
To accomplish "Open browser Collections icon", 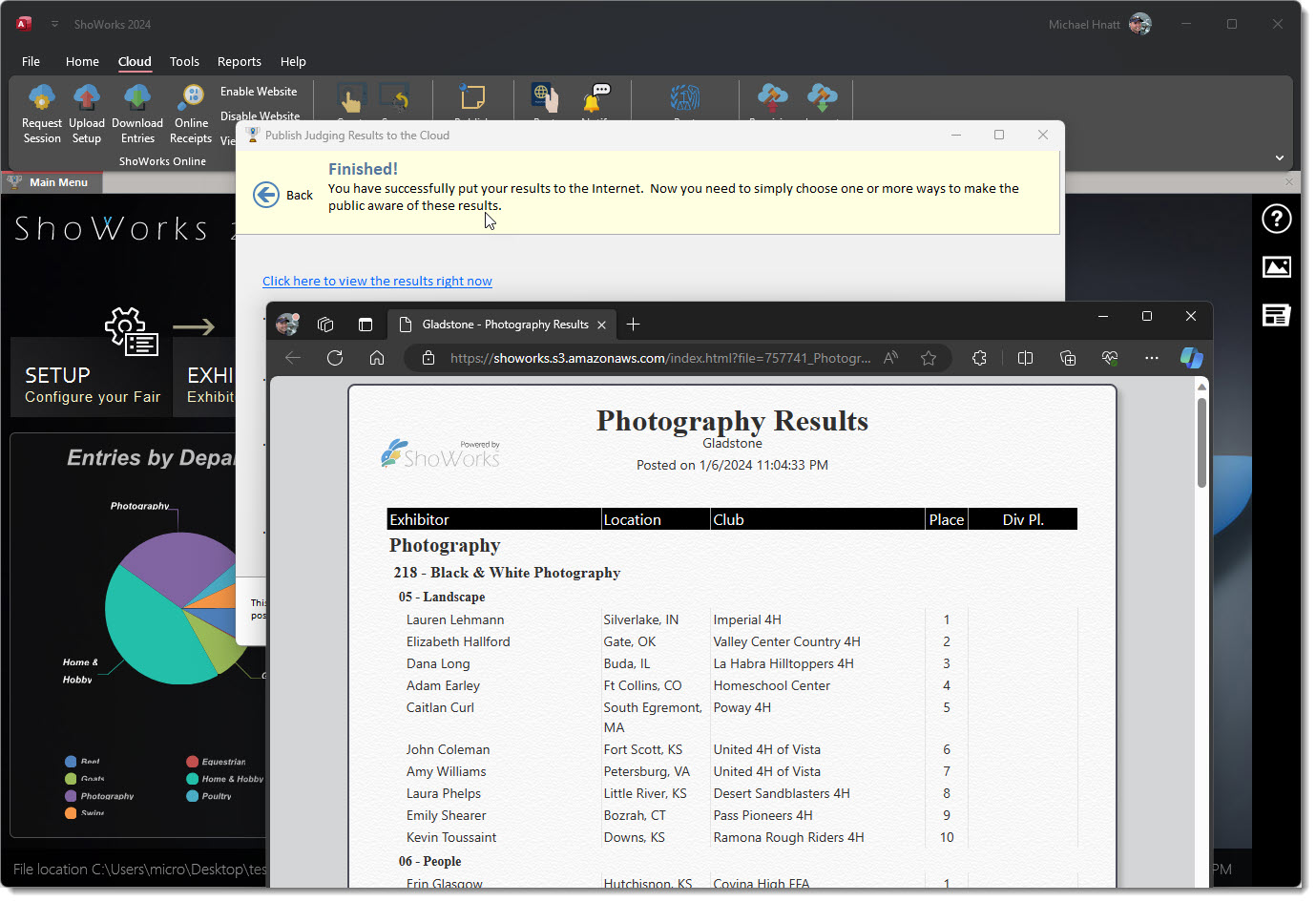I will tap(1068, 358).
